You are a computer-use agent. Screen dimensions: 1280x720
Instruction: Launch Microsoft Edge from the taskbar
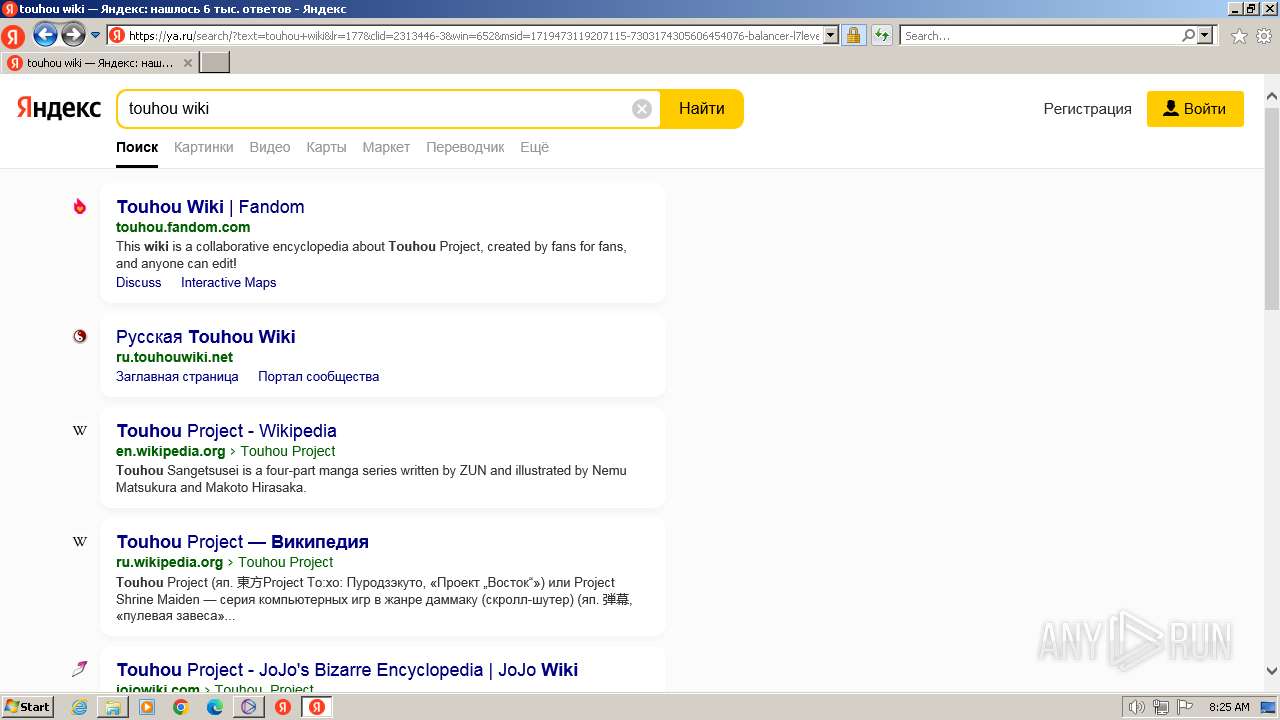[215, 707]
